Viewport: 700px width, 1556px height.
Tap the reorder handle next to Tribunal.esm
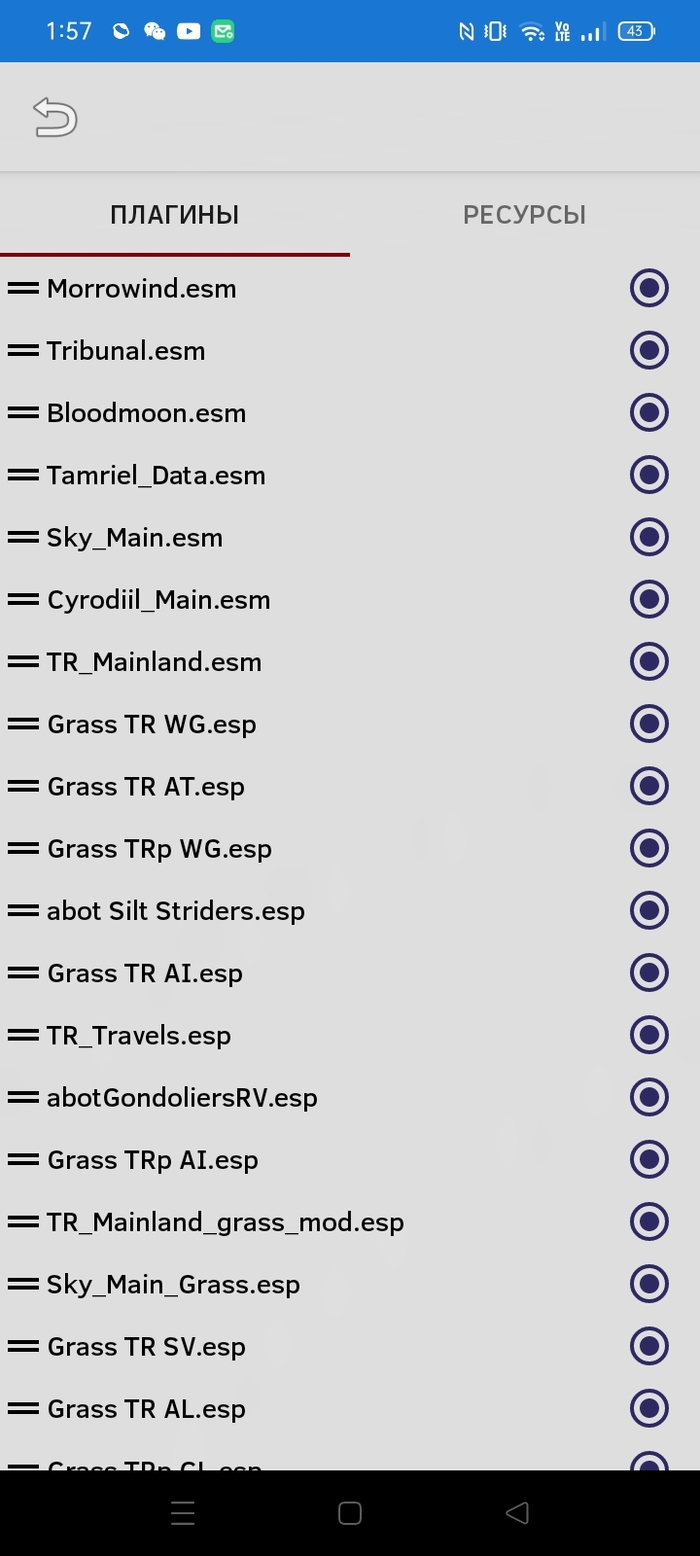click(23, 351)
